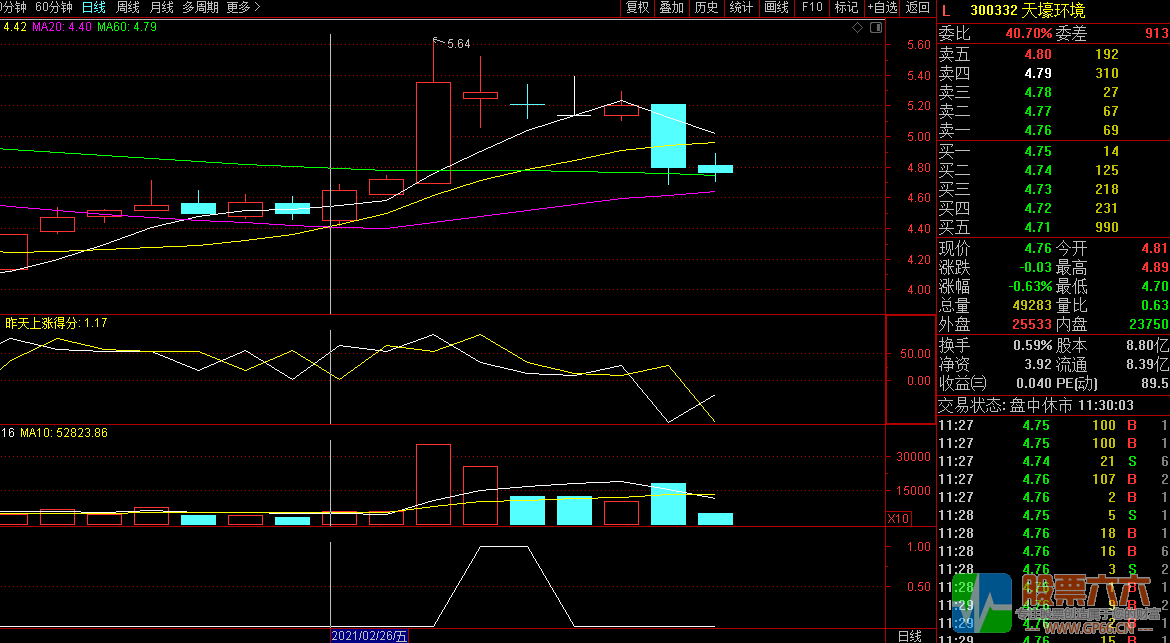Click the X10 volume scale box
The image size is (1170, 643).
point(898,518)
